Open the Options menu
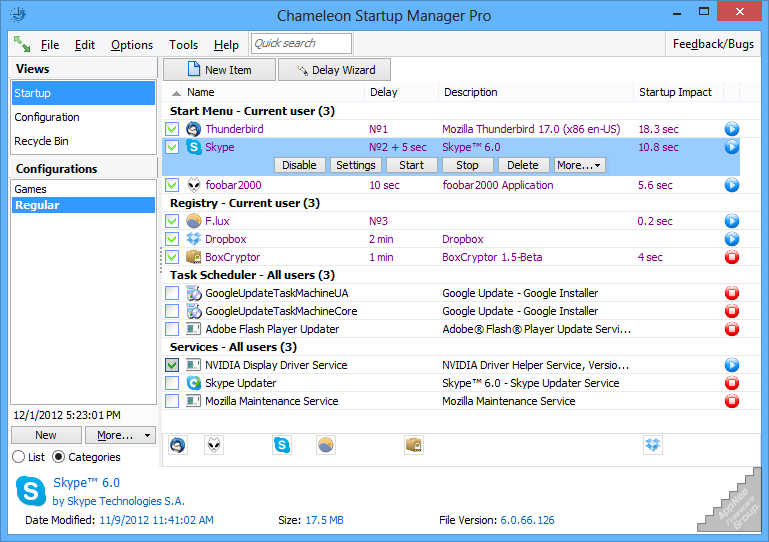The height and width of the screenshot is (542, 769). click(x=131, y=45)
